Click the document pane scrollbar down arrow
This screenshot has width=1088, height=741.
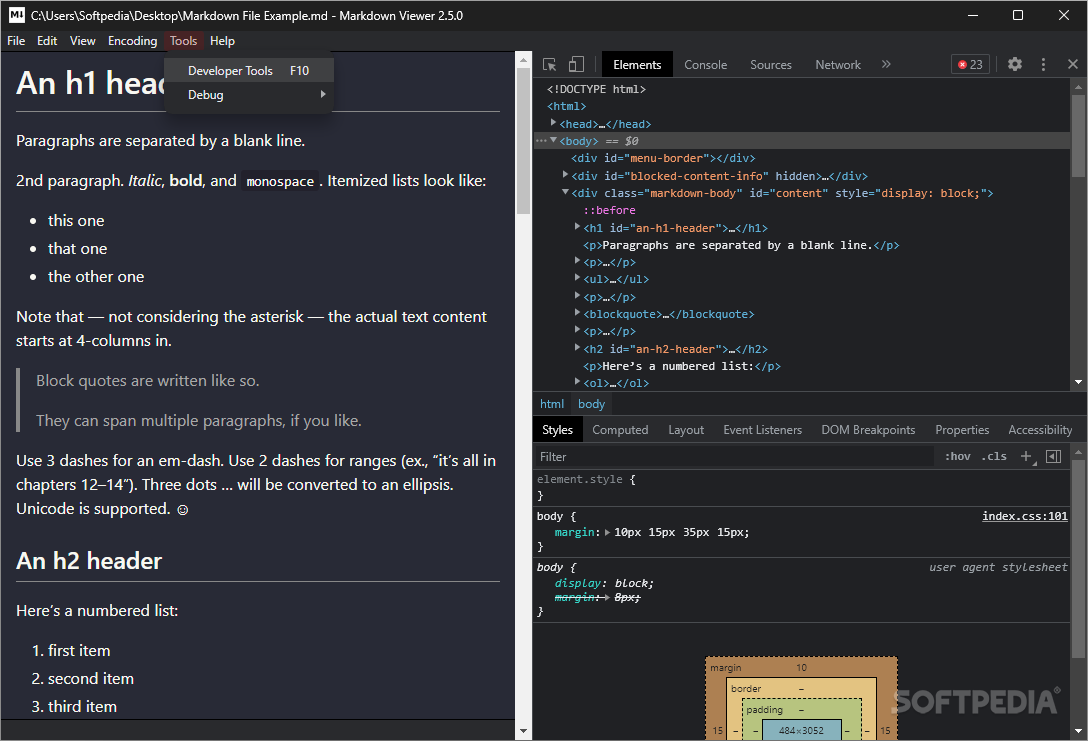523,731
